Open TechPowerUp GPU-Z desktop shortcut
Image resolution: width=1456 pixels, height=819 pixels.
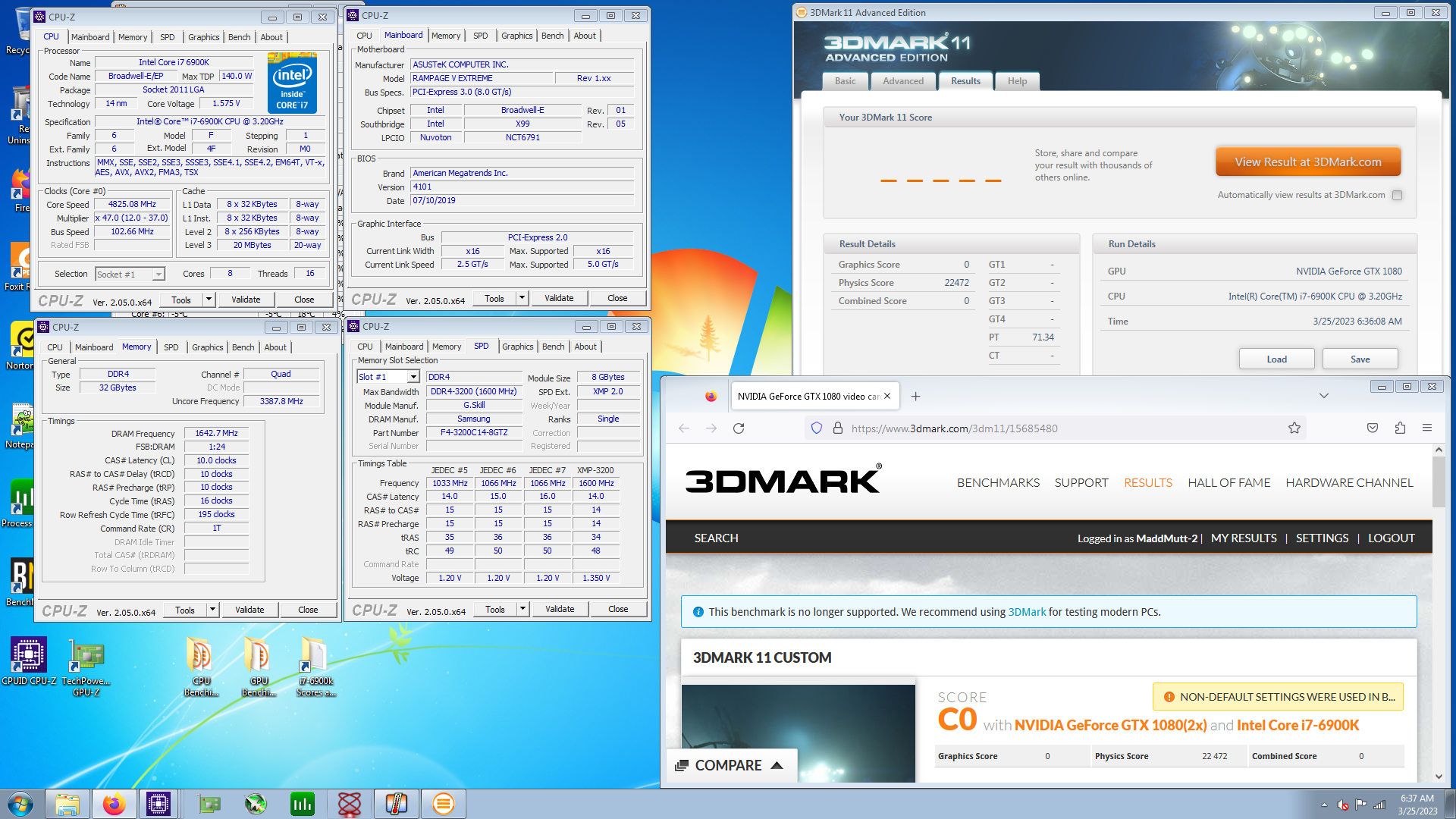[86, 666]
